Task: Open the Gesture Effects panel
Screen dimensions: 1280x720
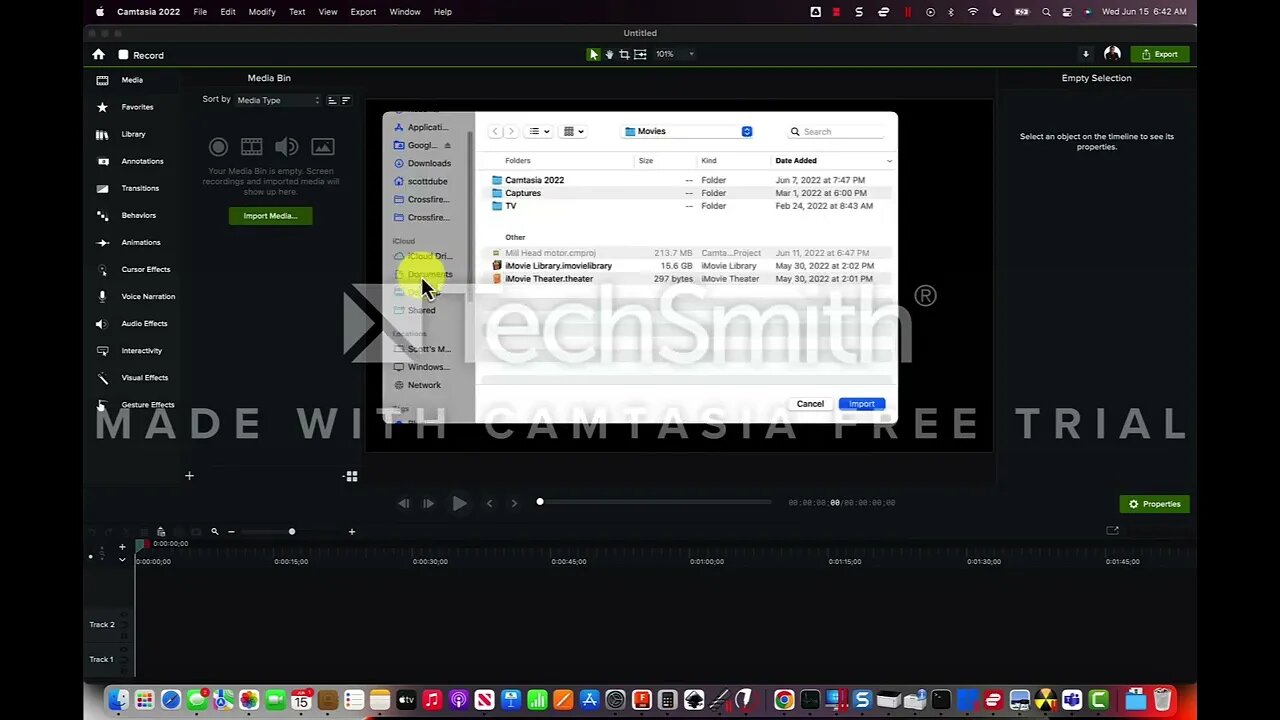Action: click(x=136, y=405)
